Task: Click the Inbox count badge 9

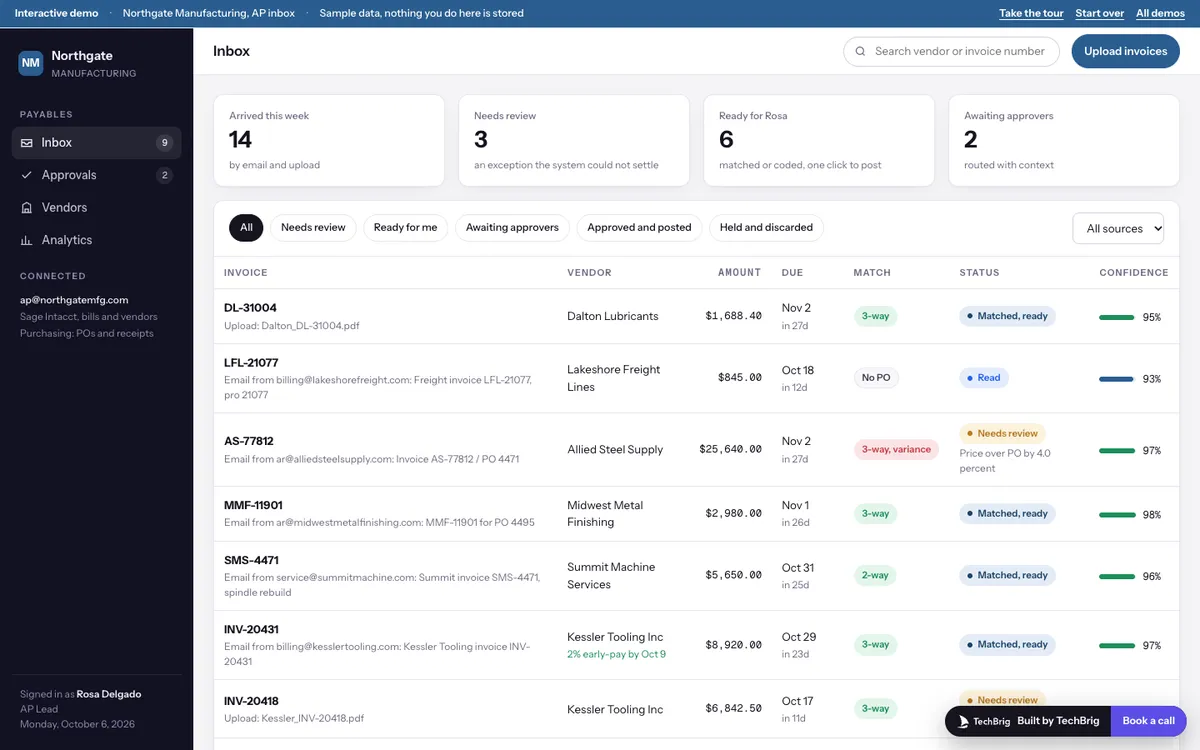Action: [x=165, y=143]
